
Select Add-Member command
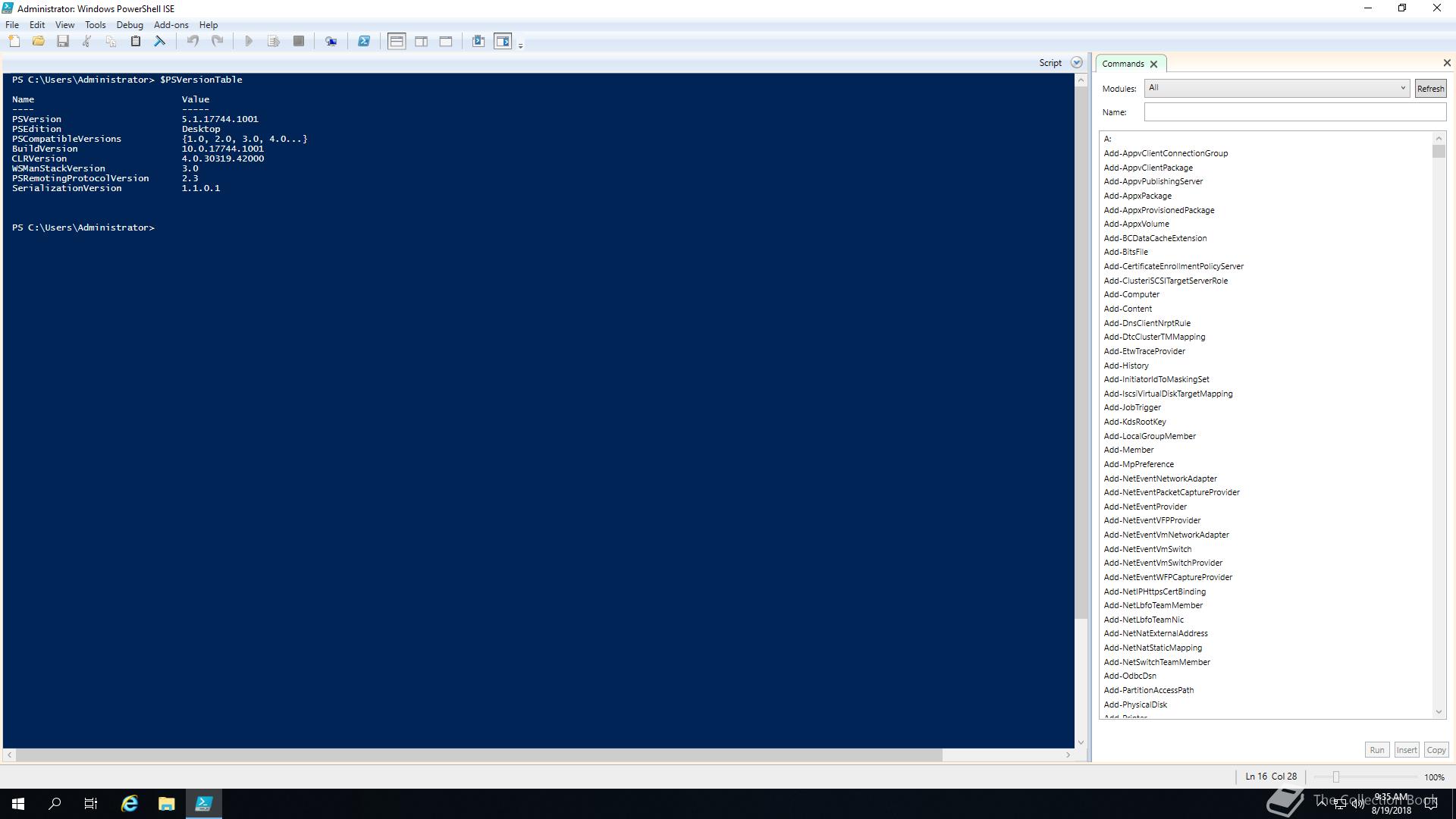point(1128,450)
